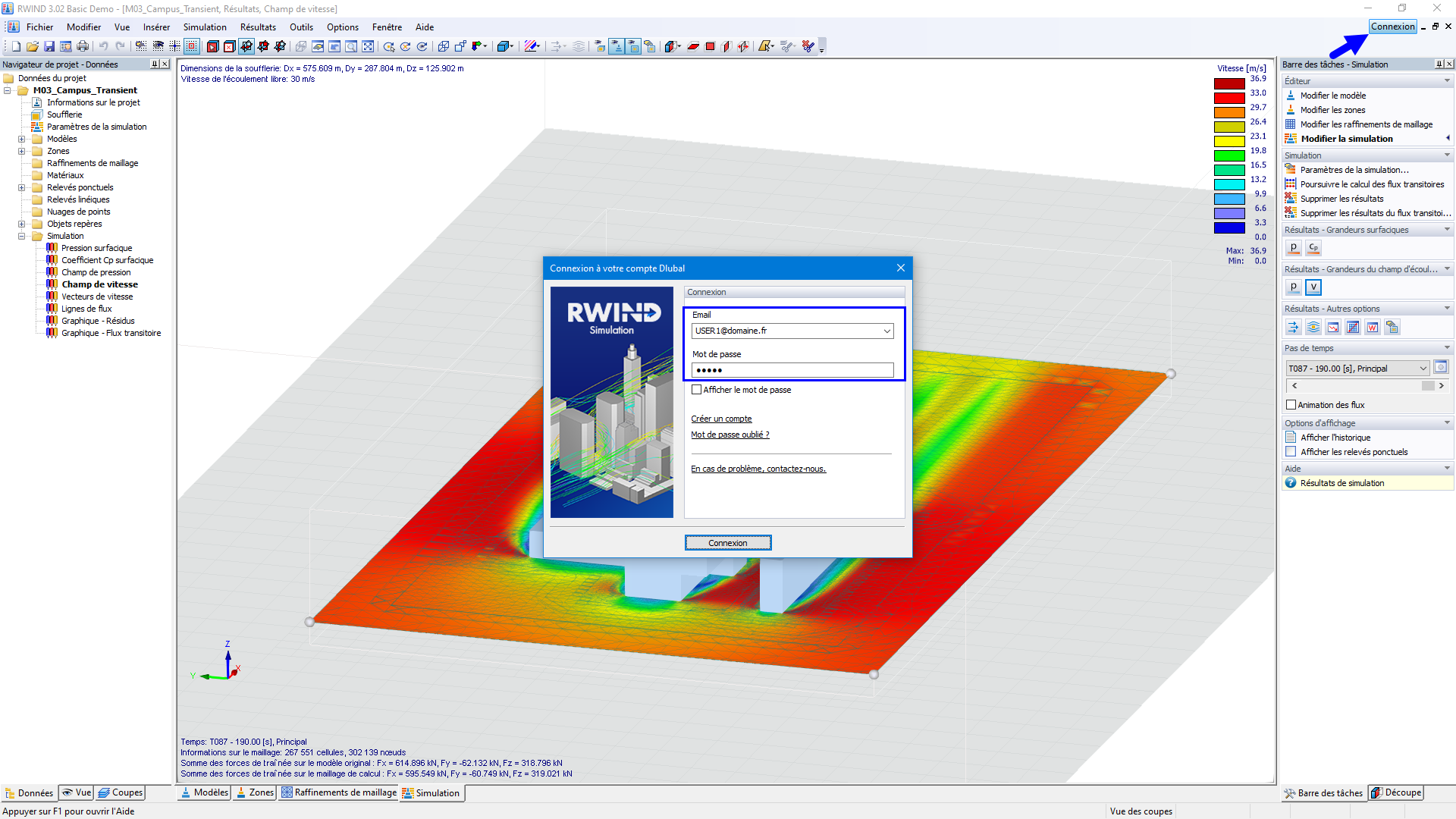Click the Undo arrow icon
The width and height of the screenshot is (1456, 819).
[x=103, y=46]
